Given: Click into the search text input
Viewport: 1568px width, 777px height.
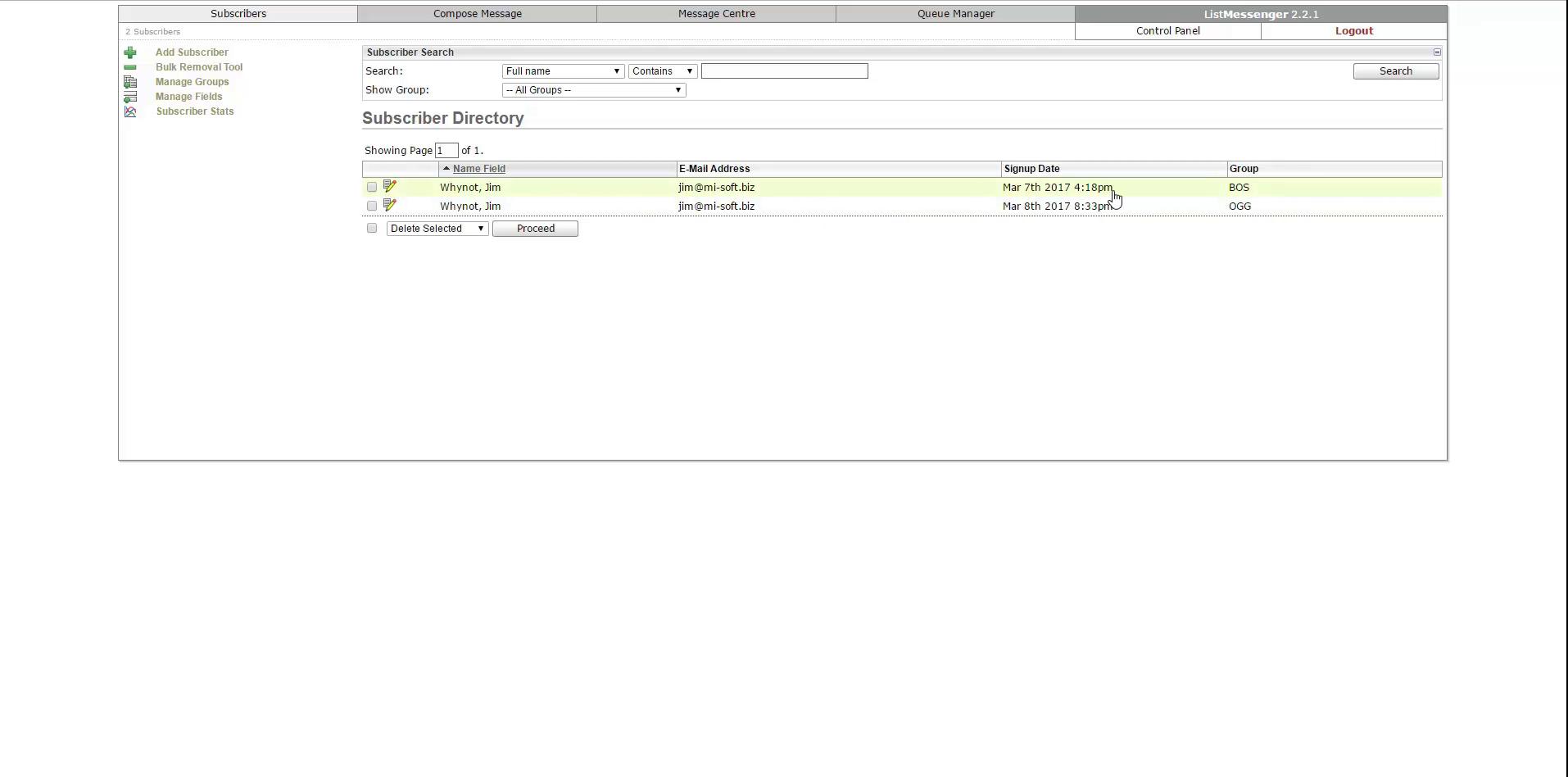Looking at the screenshot, I should 785,71.
